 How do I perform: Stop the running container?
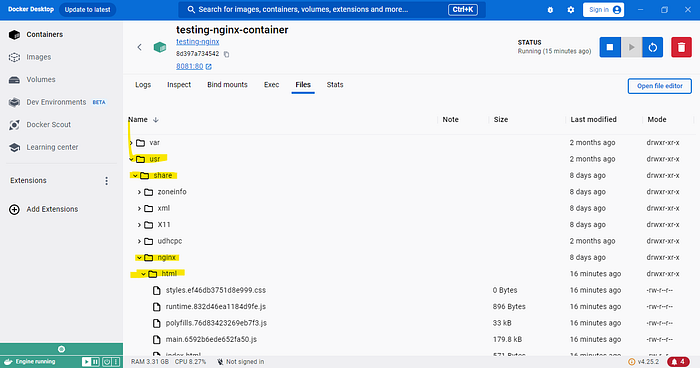click(610, 47)
